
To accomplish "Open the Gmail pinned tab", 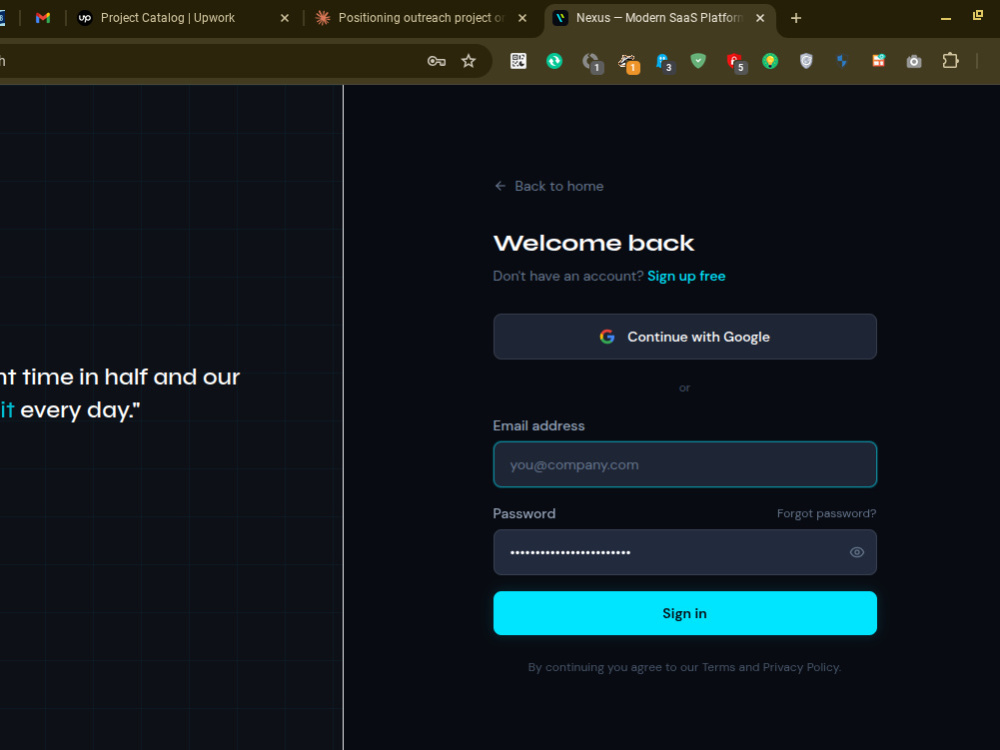I will (43, 18).
